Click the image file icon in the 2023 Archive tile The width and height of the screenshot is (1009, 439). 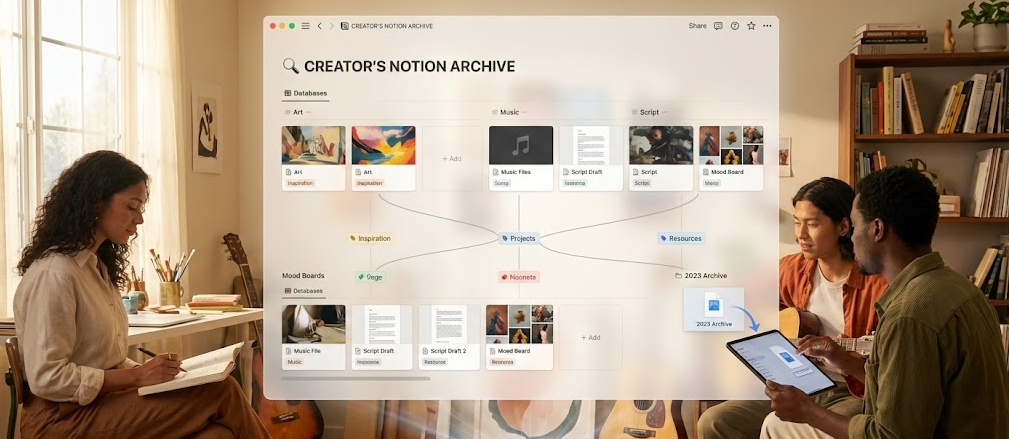coord(713,304)
